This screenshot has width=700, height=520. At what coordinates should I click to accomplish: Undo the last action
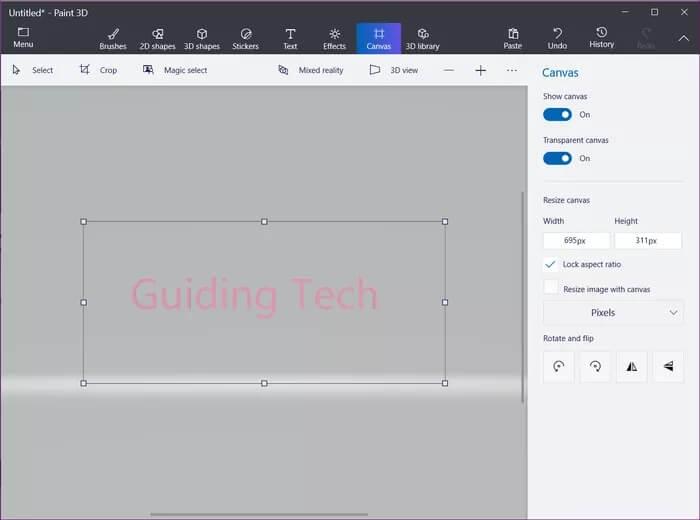tap(557, 39)
